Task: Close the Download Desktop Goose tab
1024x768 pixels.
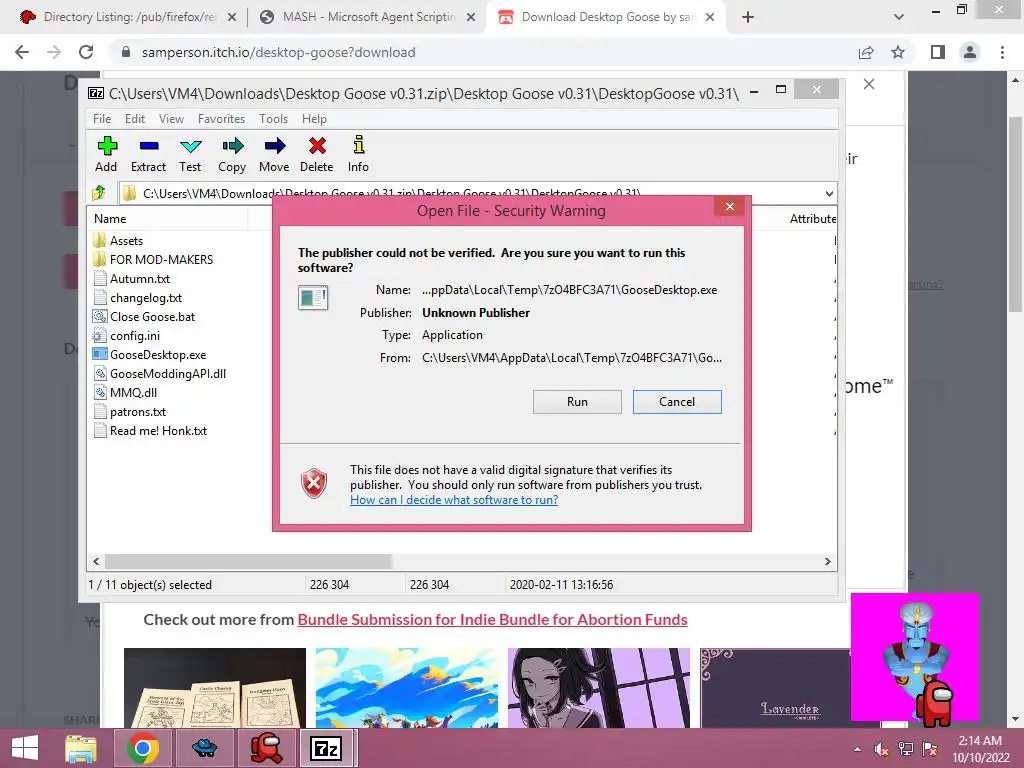Action: (711, 17)
